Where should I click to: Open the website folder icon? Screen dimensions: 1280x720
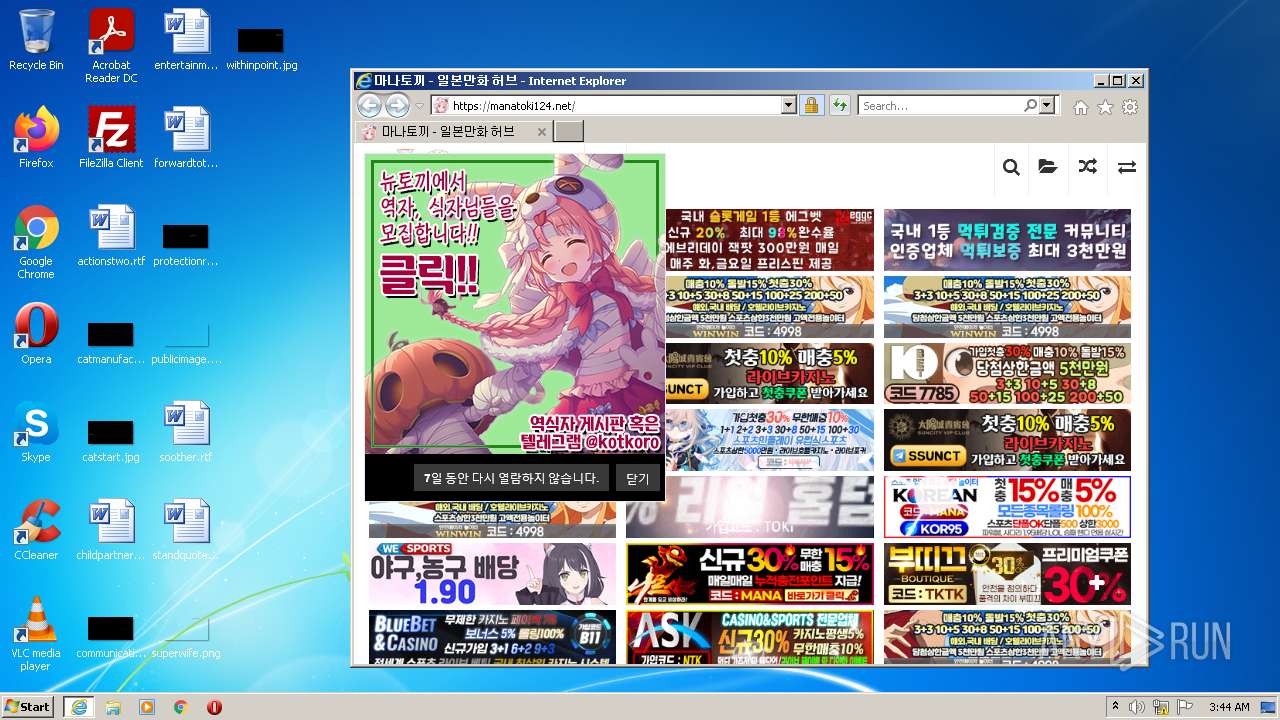[1048, 167]
